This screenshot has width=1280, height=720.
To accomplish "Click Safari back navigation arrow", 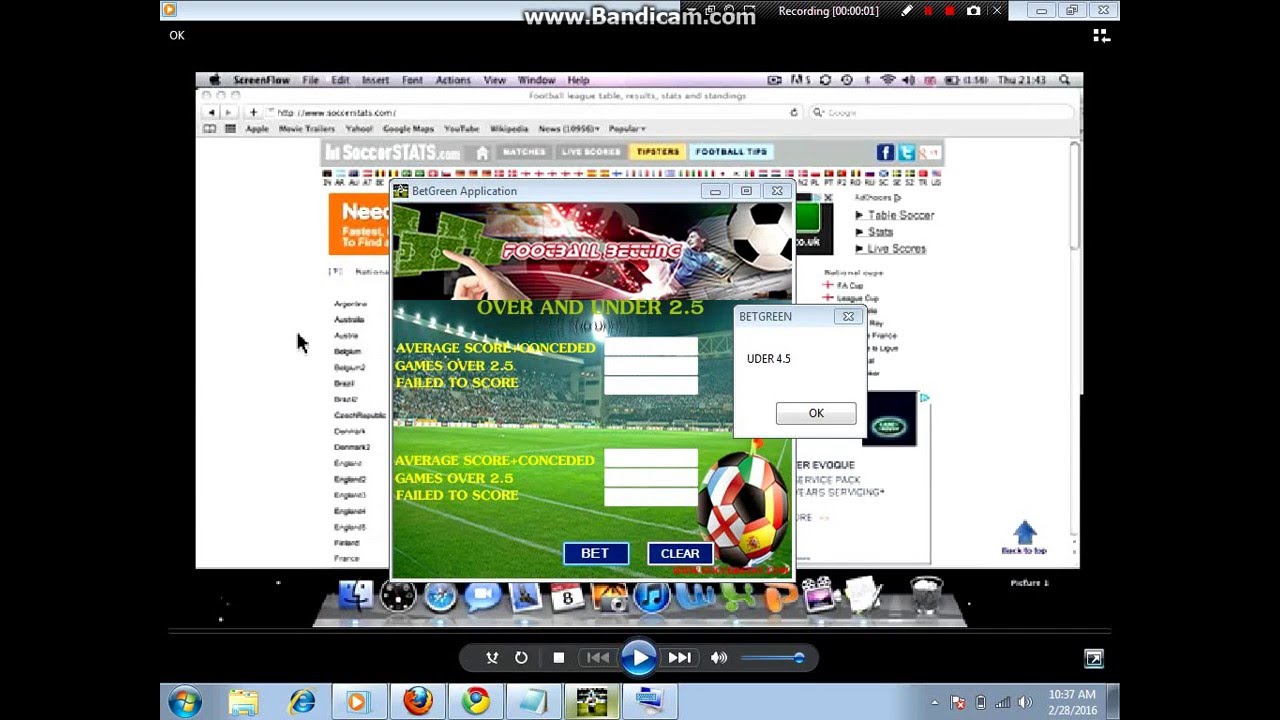I will (x=211, y=112).
